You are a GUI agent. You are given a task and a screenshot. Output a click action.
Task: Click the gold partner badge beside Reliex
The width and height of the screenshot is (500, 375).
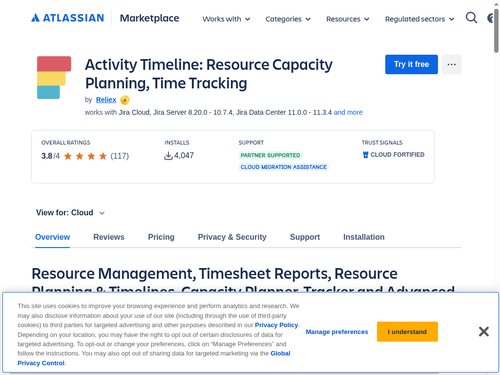[x=125, y=100]
